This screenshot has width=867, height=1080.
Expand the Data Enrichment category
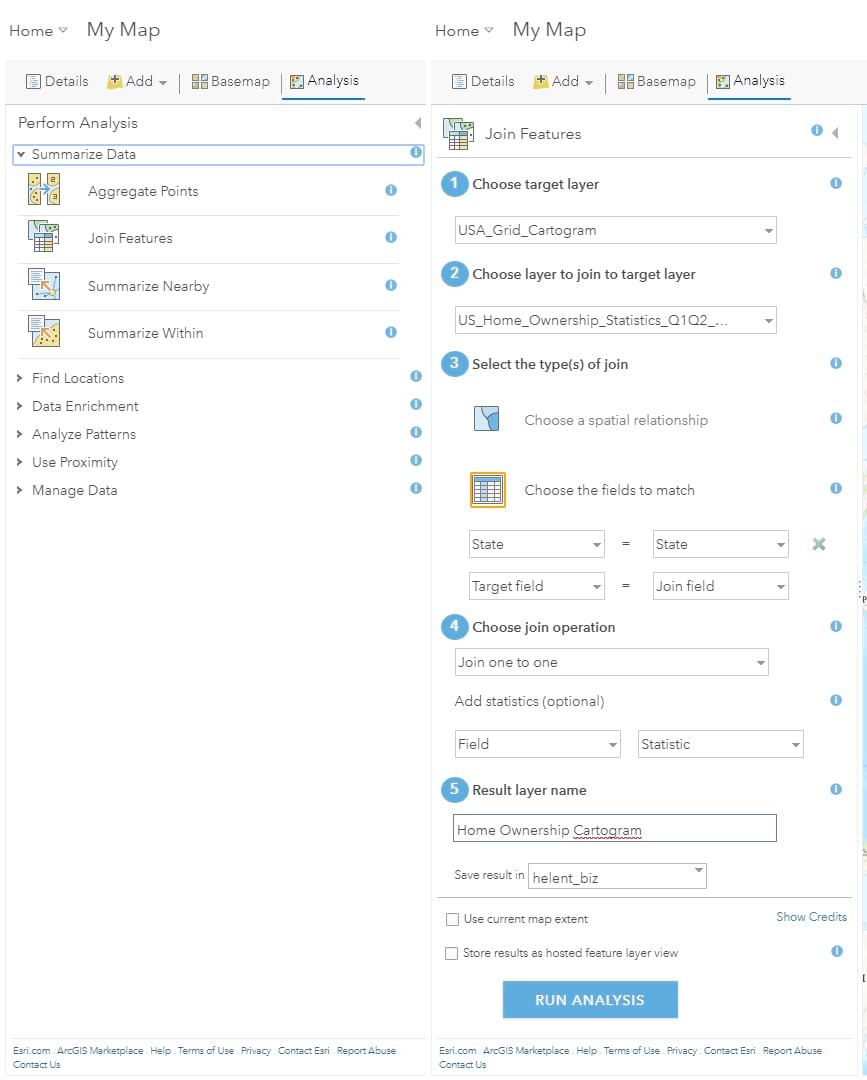20,406
